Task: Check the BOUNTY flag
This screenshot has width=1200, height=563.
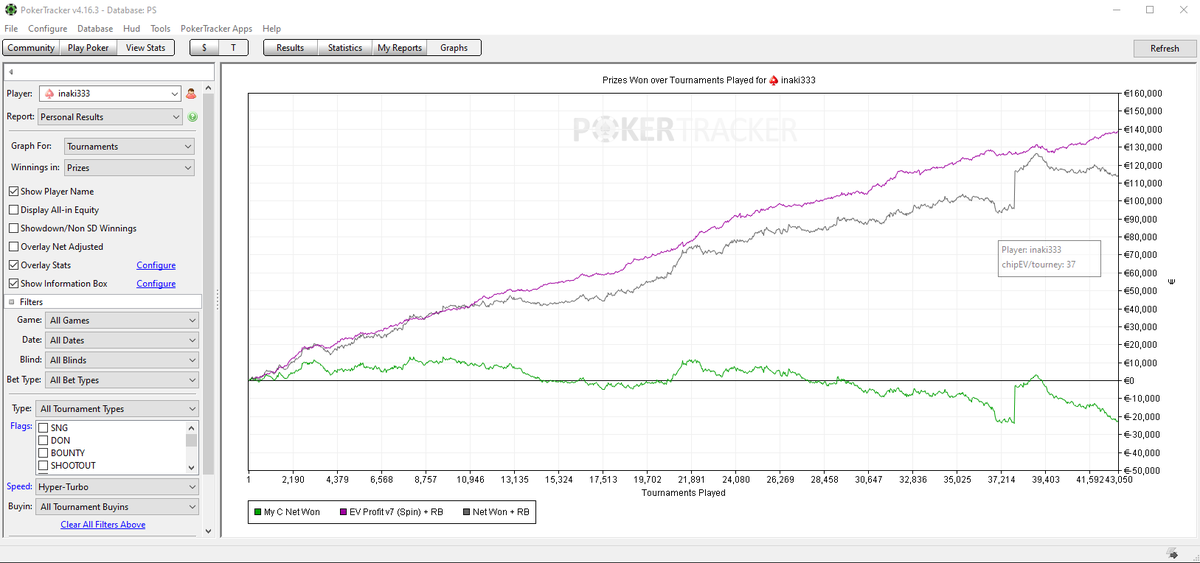Action: (43, 453)
